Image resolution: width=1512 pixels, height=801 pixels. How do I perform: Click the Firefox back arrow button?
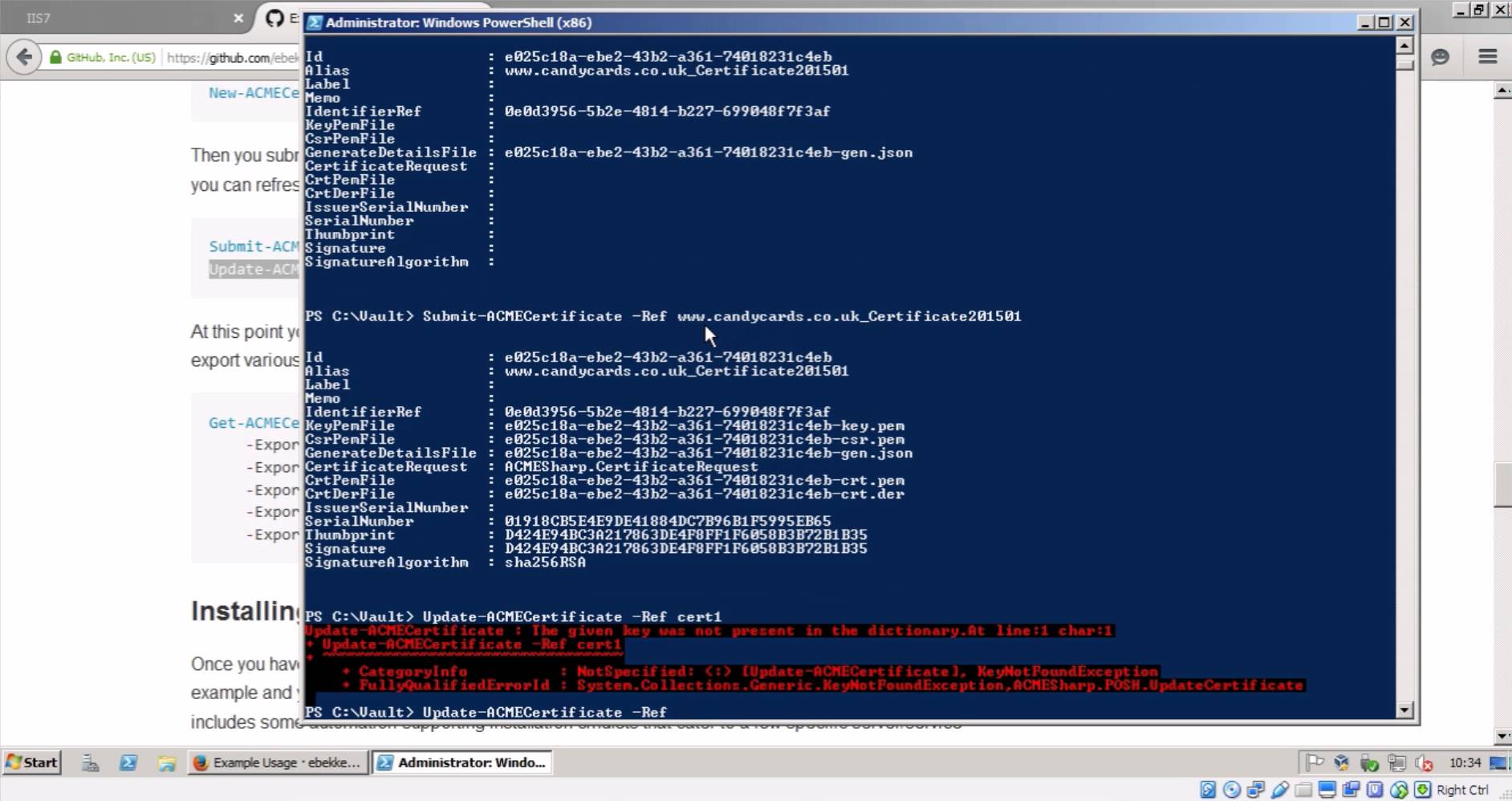(x=24, y=57)
